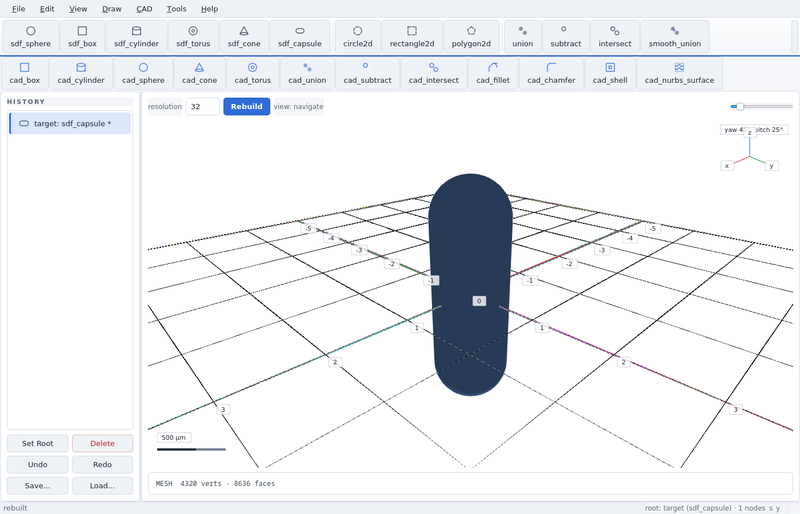800x514 pixels.
Task: Click the Undo button
Action: click(x=37, y=464)
